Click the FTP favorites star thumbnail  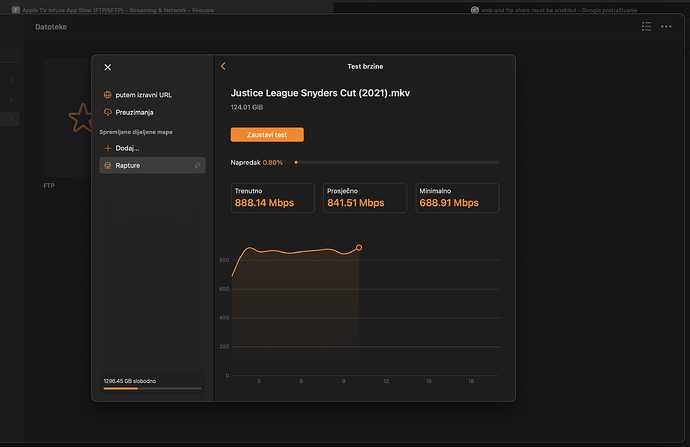pyautogui.click(x=68, y=117)
